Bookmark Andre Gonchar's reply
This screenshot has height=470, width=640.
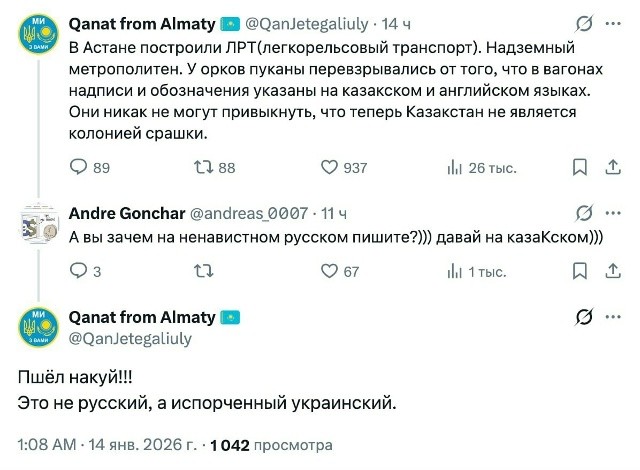(579, 271)
